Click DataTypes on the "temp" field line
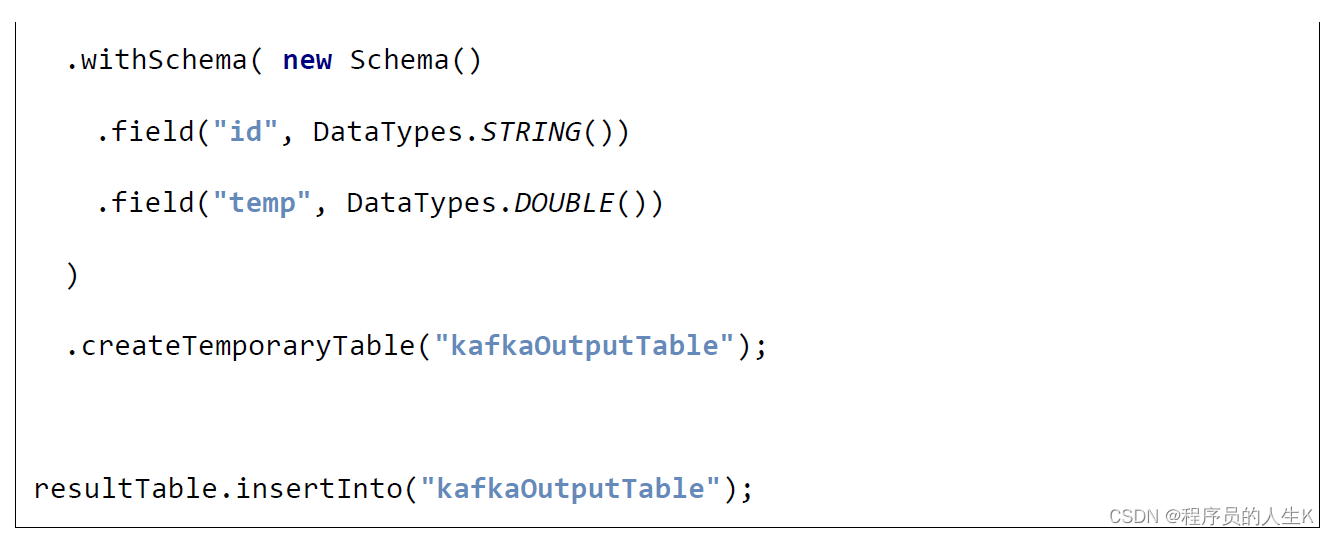 (x=422, y=203)
